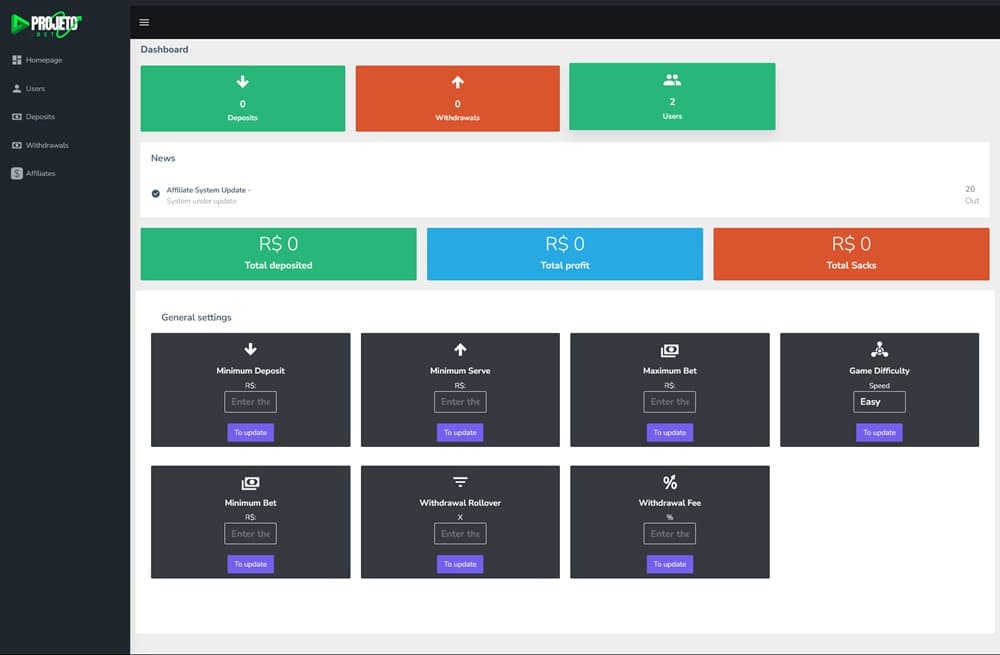1000x655 pixels.
Task: Focus the Minimum Bet amount field
Action: [250, 534]
